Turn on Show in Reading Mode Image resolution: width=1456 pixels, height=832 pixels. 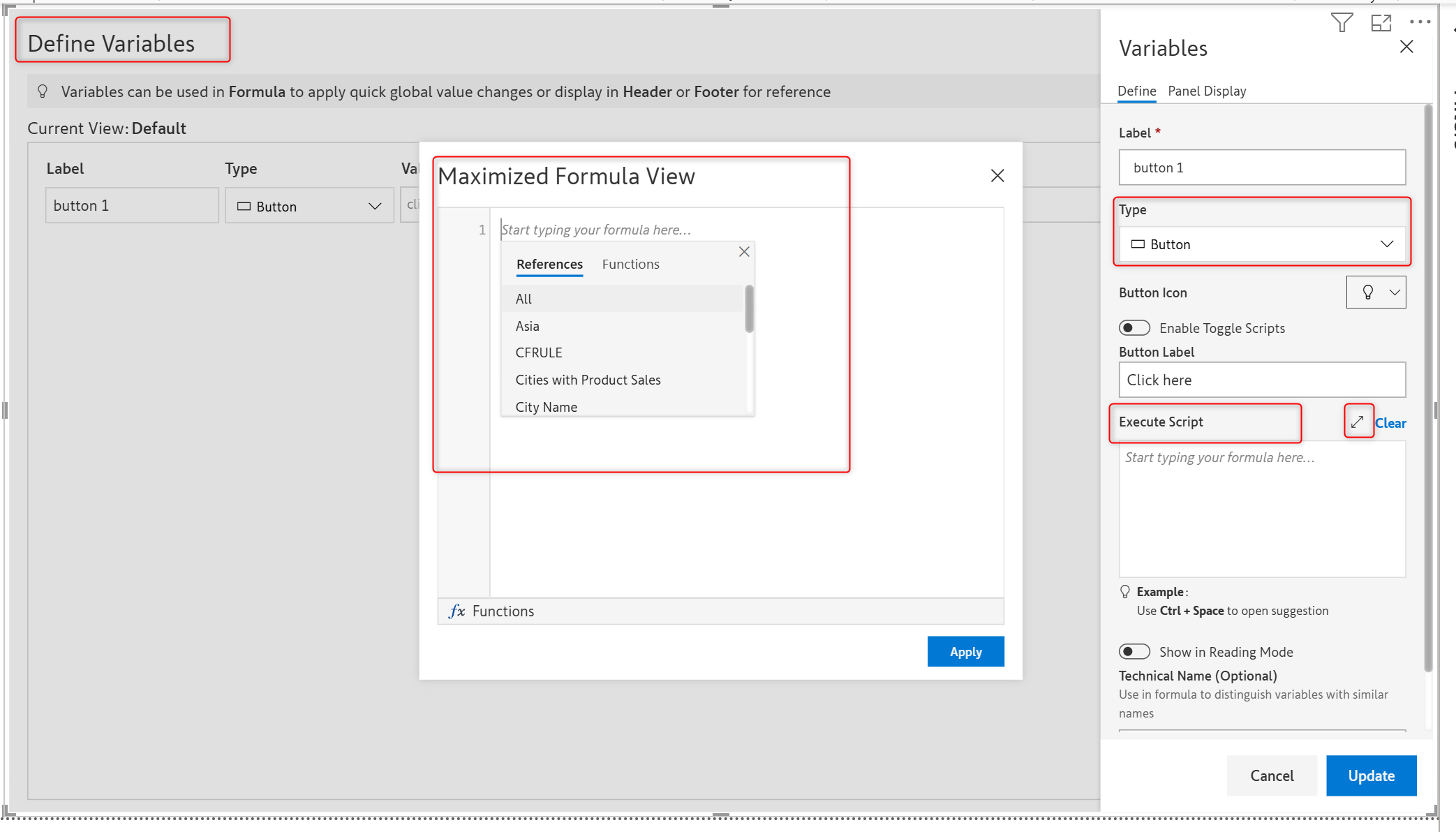[1134, 652]
